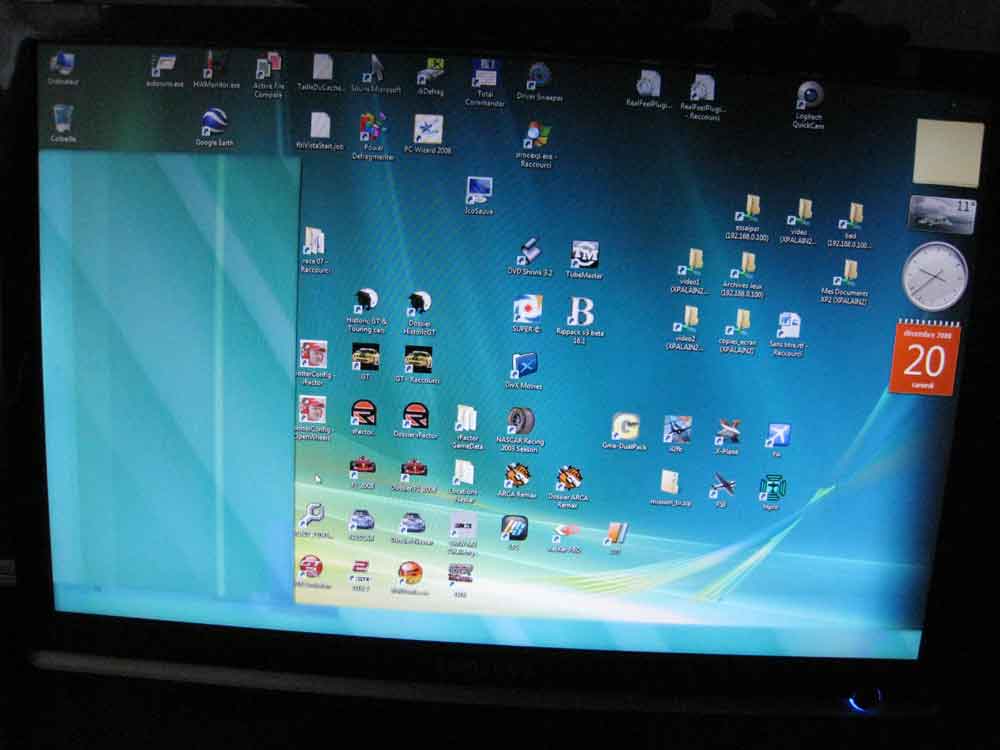Open the Corbeille recycle bin
The width and height of the screenshot is (1000, 750).
(x=62, y=124)
